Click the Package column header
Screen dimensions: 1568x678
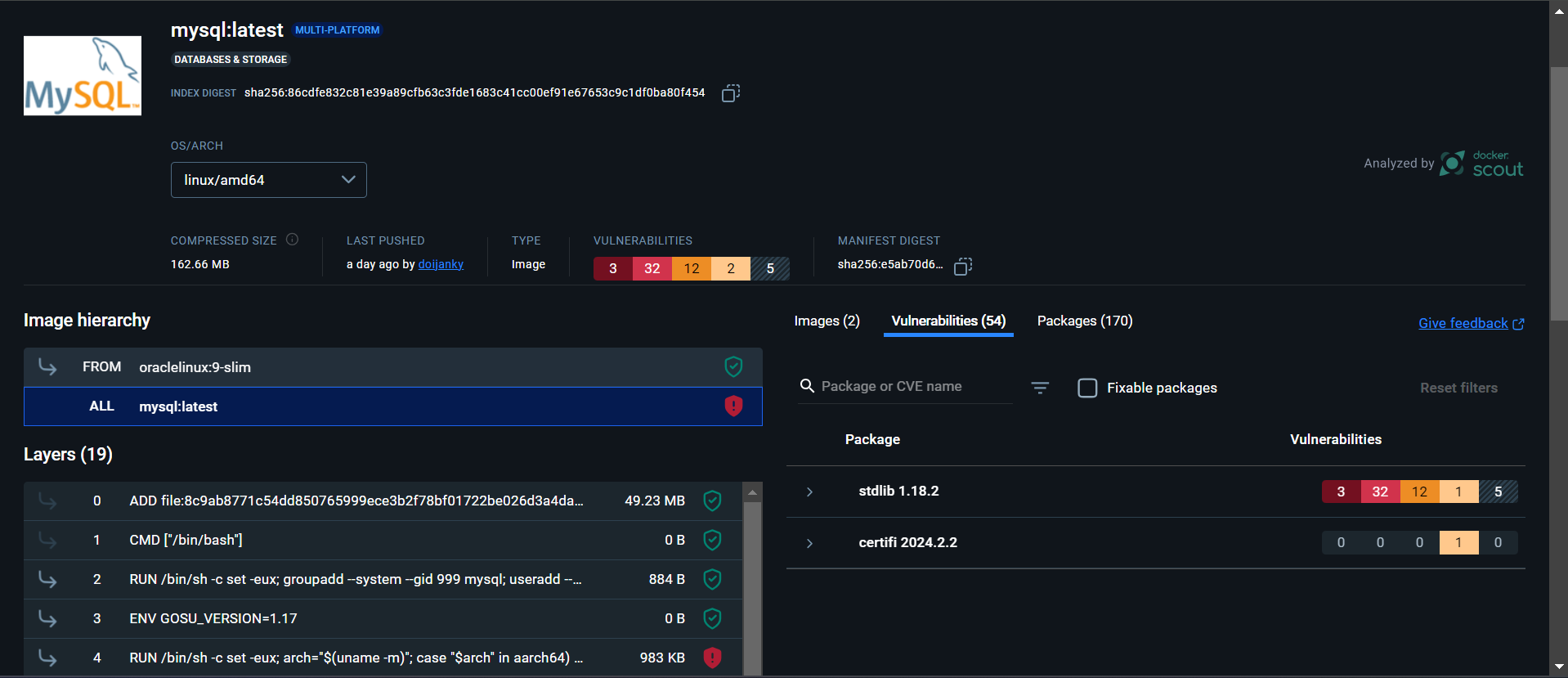click(872, 439)
